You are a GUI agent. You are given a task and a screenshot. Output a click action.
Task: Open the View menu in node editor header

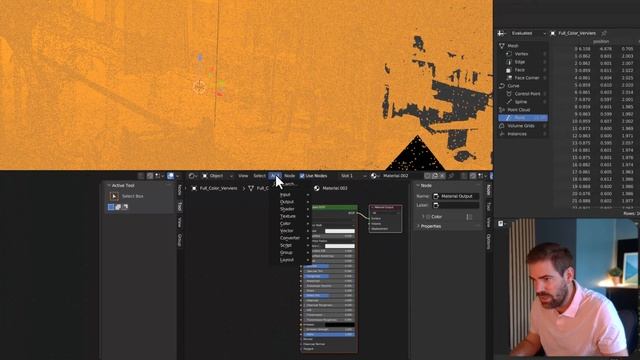[243, 176]
